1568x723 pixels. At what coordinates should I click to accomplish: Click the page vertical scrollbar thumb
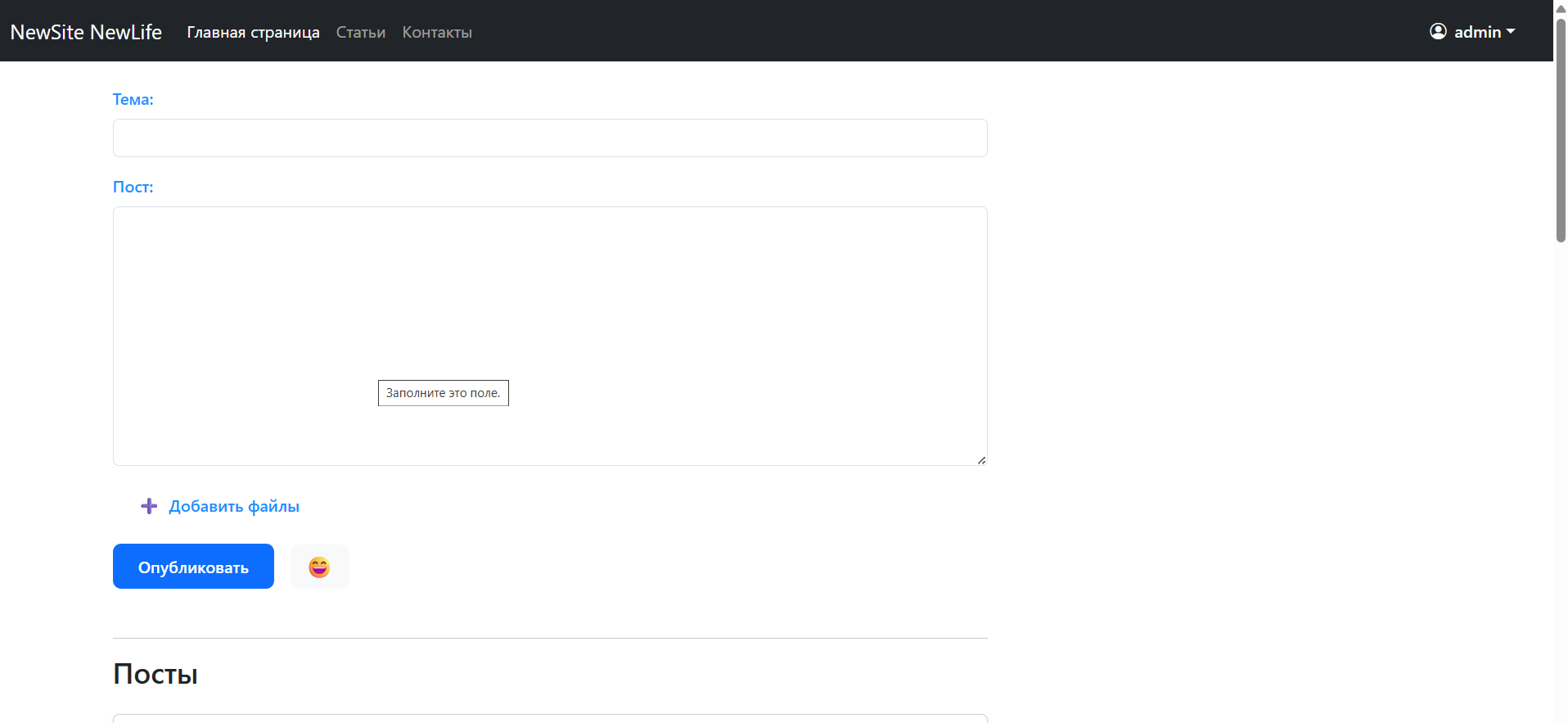[1561, 129]
